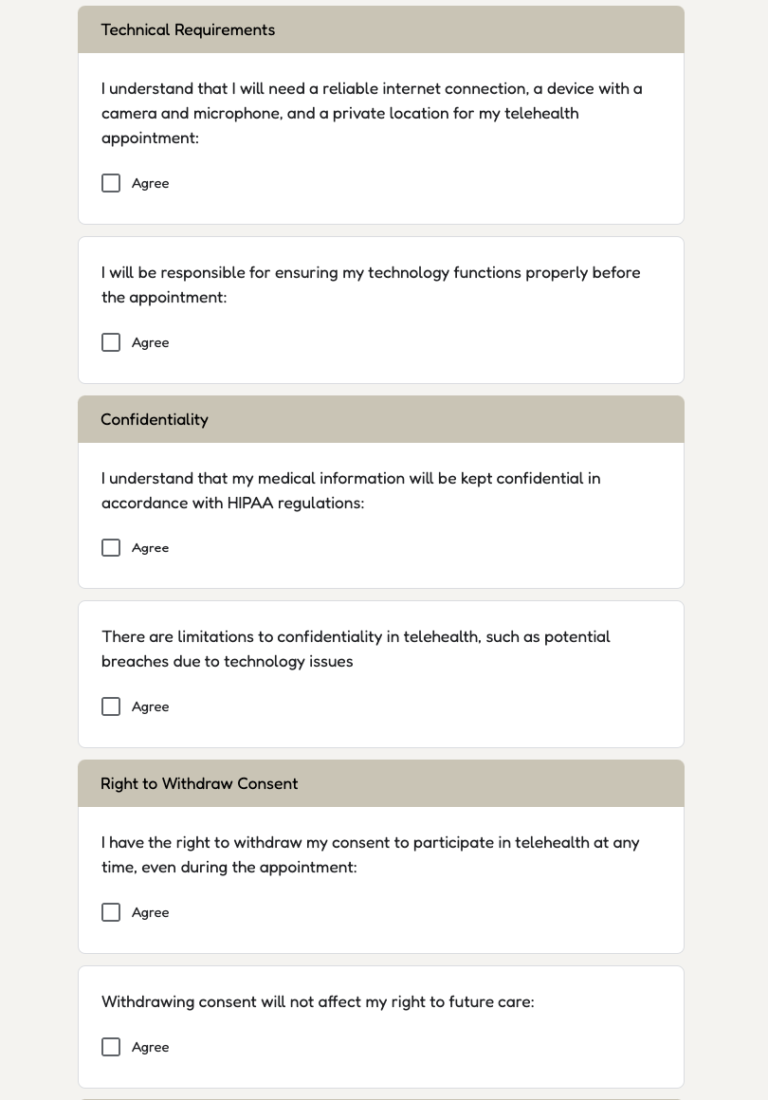
Task: Select the Agree label under technology responsibility card
Action: 150,342
